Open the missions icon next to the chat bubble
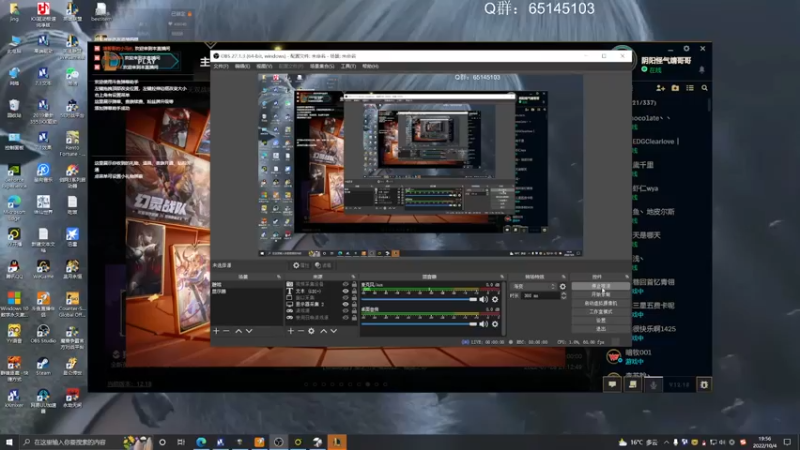This screenshot has height=450, width=800. point(633,385)
